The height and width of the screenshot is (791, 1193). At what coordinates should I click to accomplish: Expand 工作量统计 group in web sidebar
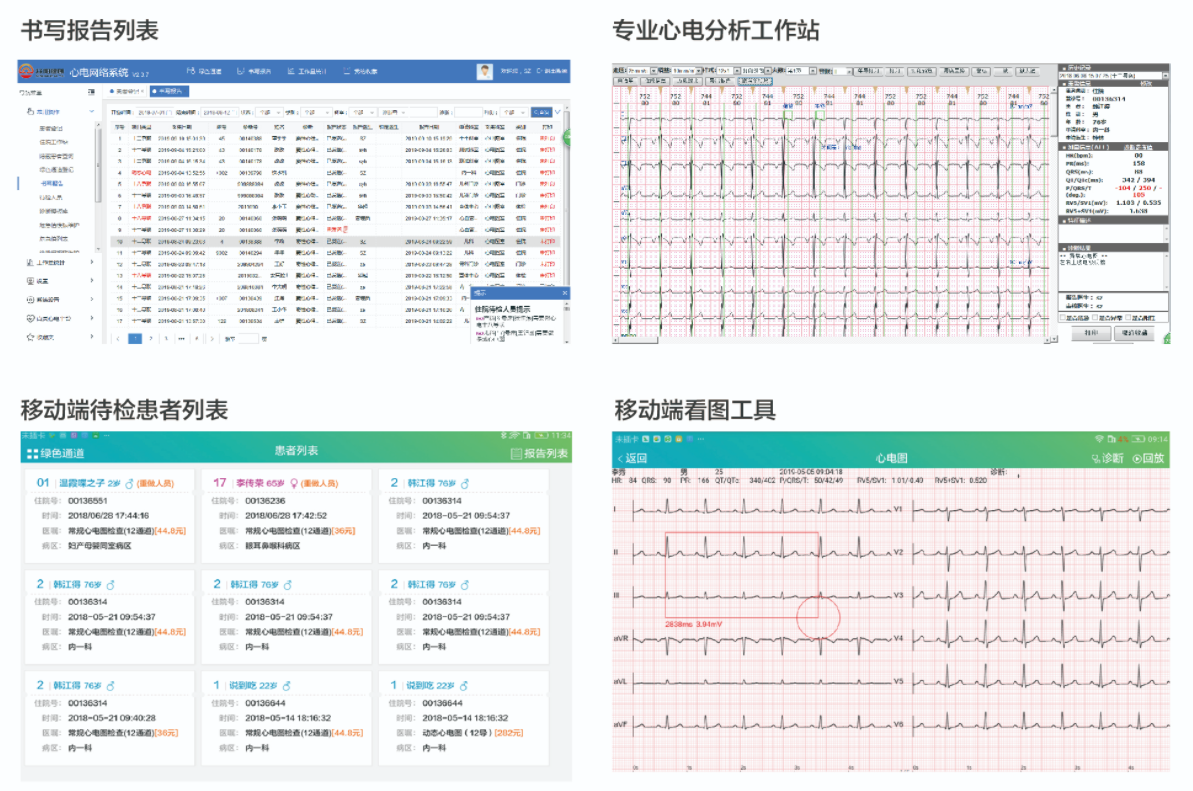[x=59, y=262]
